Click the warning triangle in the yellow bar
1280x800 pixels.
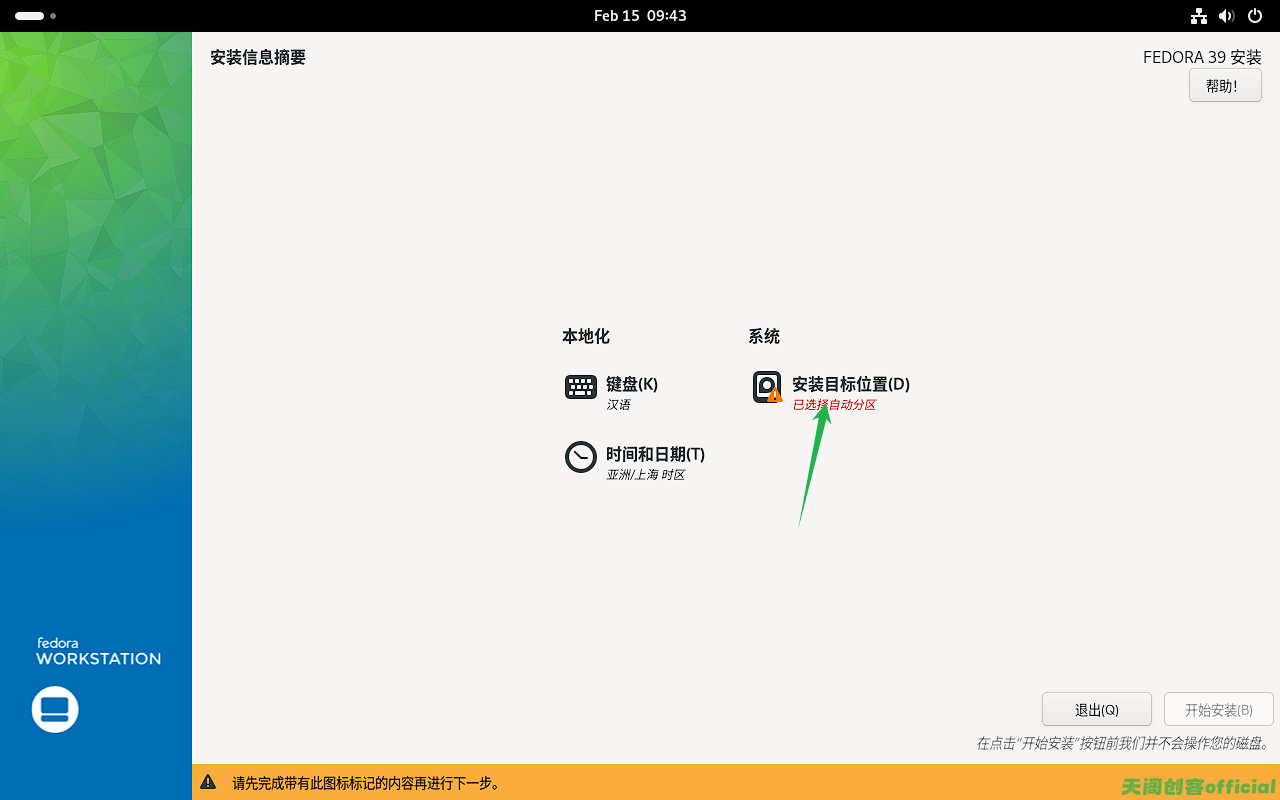pos(208,782)
